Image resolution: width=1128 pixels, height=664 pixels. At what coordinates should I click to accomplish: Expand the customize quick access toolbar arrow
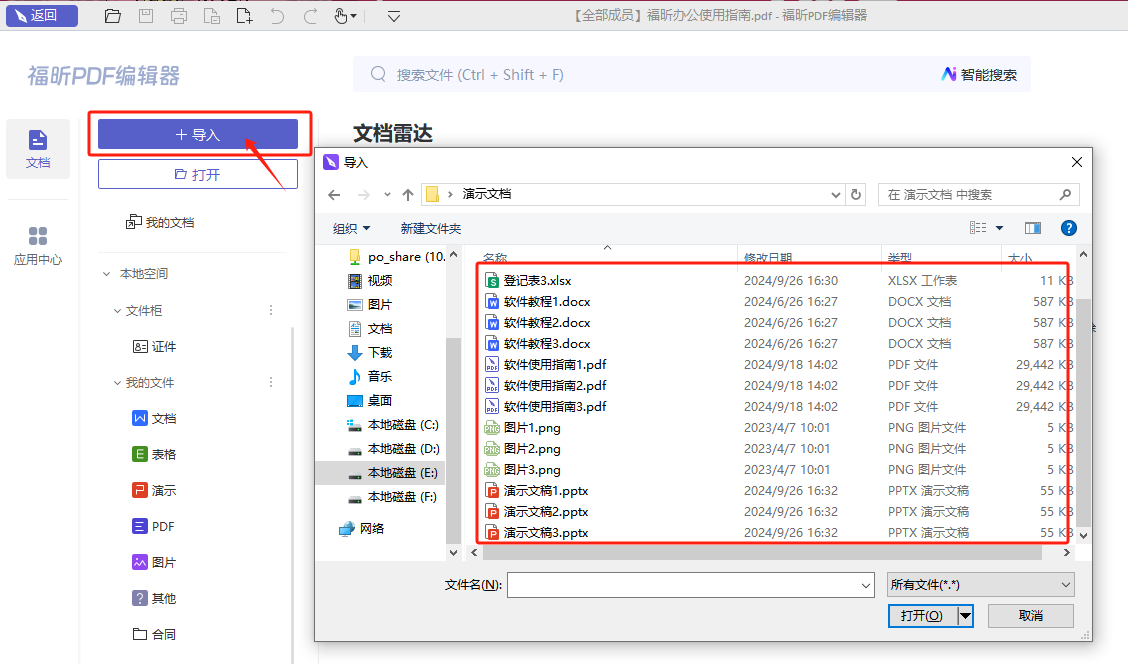tap(394, 16)
